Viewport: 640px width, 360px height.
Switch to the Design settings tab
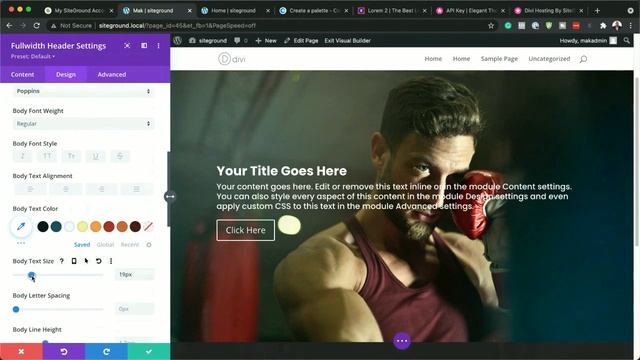coord(66,74)
